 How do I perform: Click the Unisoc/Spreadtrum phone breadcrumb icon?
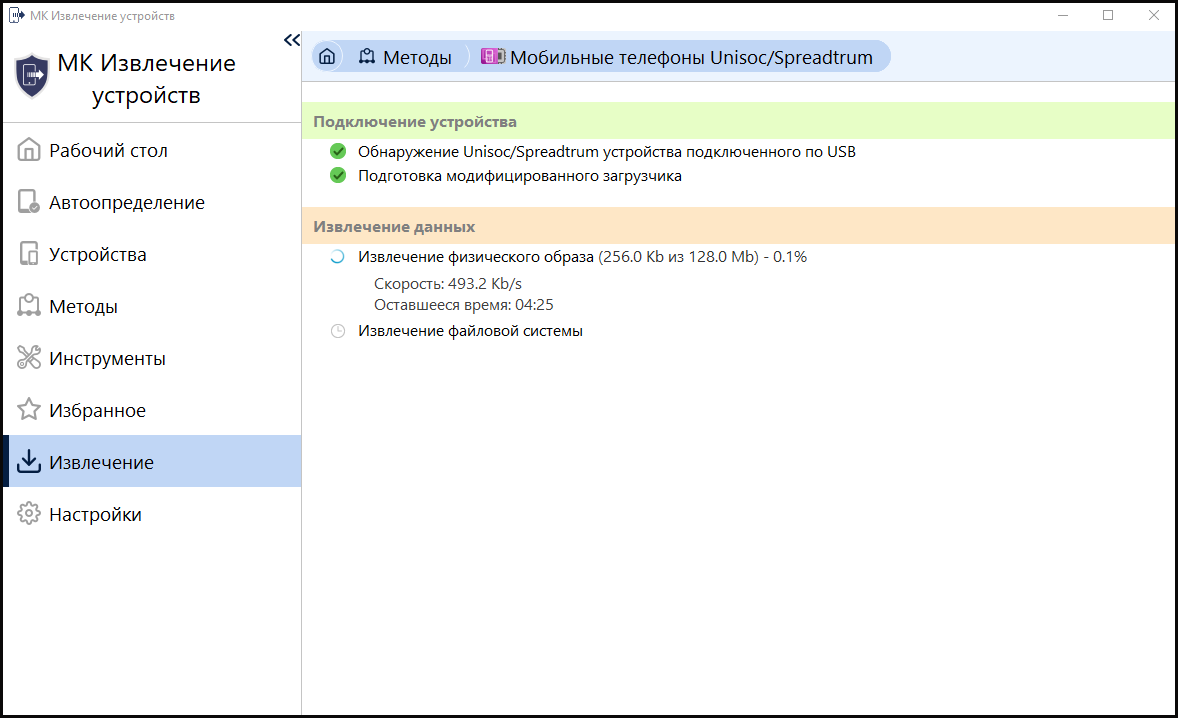[493, 57]
